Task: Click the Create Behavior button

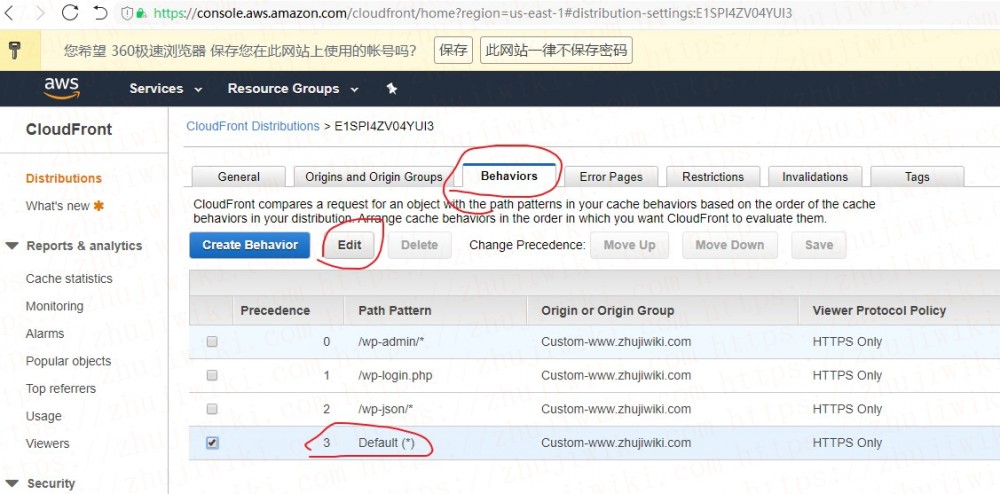Action: pos(250,245)
